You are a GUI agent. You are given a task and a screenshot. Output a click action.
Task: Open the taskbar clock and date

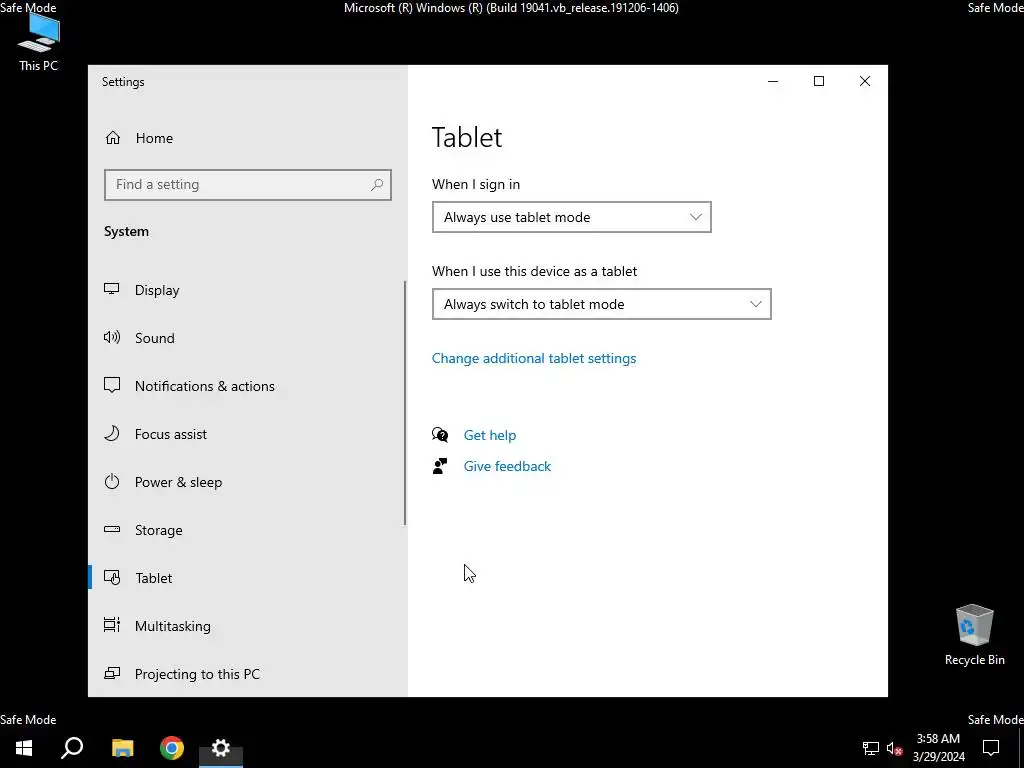tap(938, 748)
